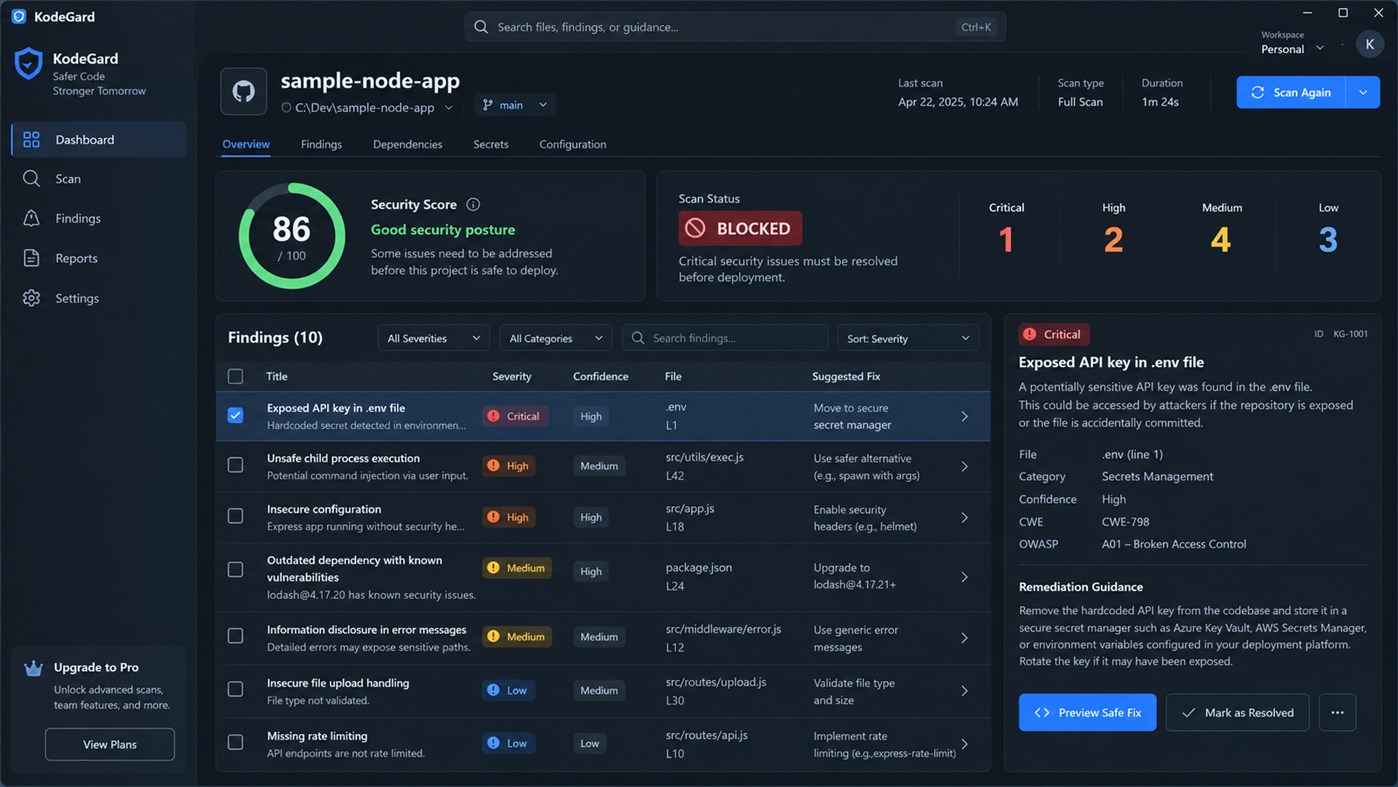Image resolution: width=1398 pixels, height=787 pixels.
Task: Open the All Categories filter dropdown
Action: (x=556, y=338)
